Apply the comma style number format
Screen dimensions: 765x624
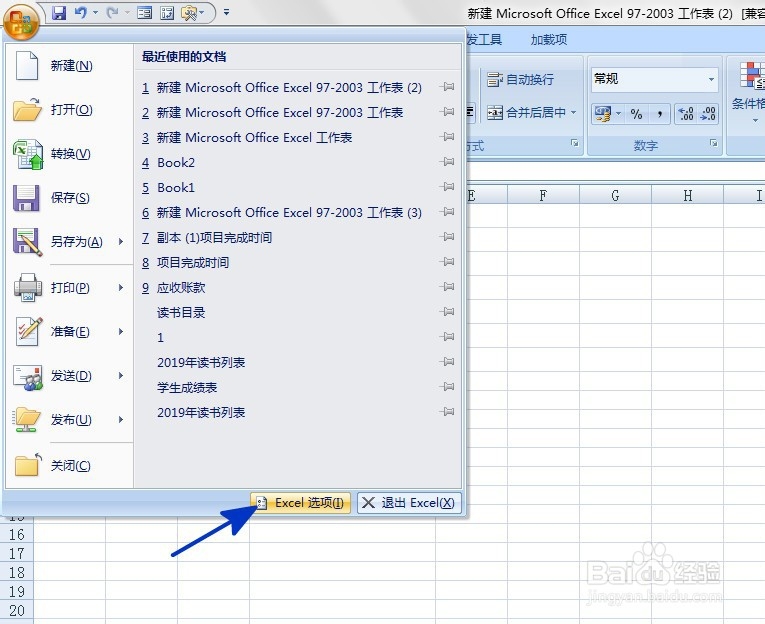click(660, 114)
